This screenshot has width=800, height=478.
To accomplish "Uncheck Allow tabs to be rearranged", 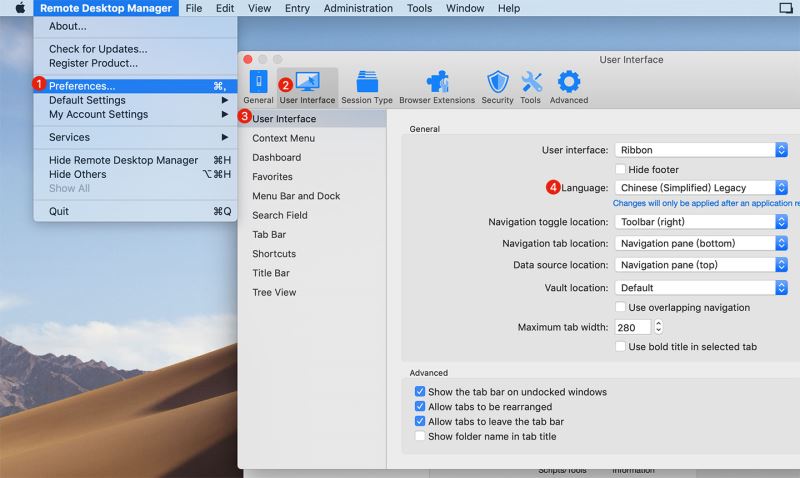I will (x=420, y=406).
